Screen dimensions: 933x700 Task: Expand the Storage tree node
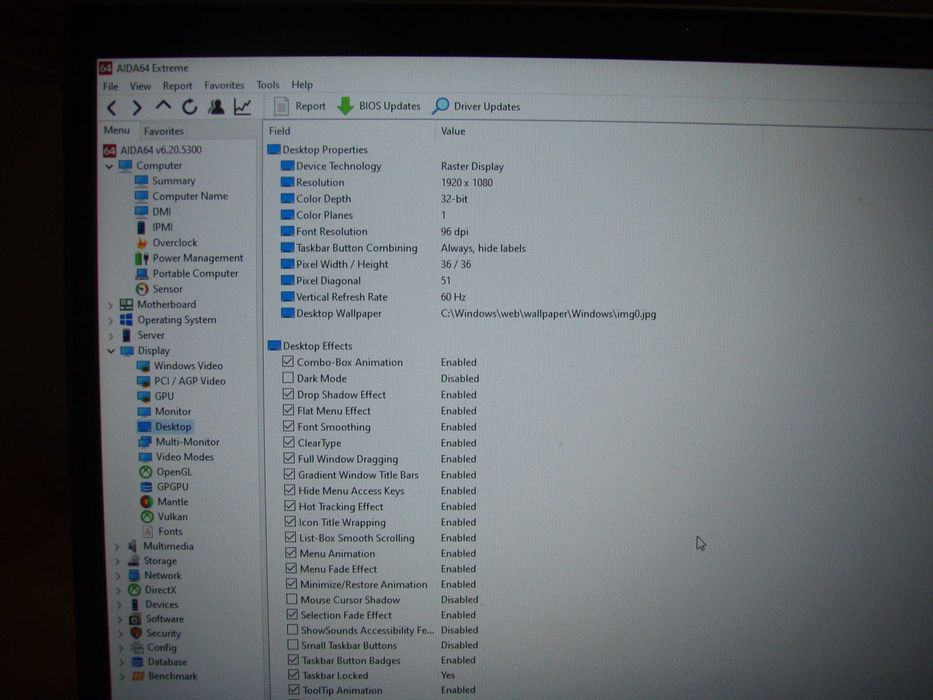coord(118,561)
